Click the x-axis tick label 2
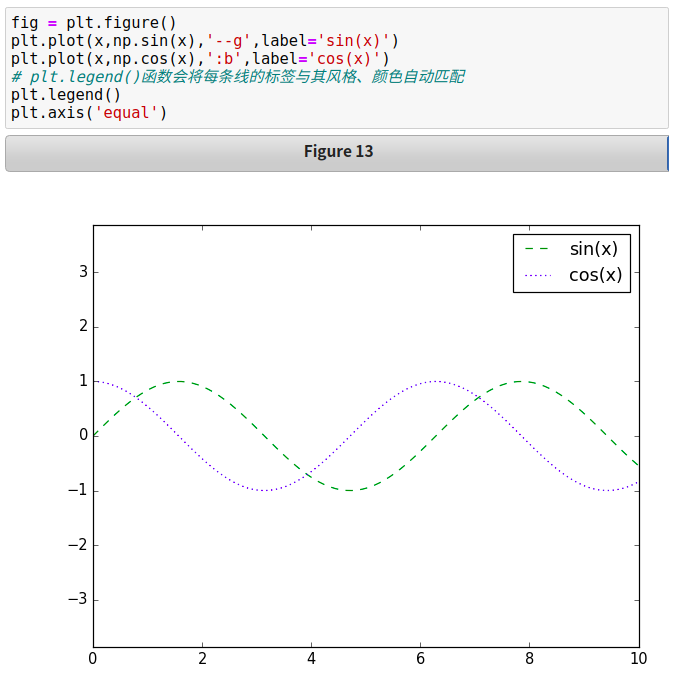The height and width of the screenshot is (675, 673). 202,658
